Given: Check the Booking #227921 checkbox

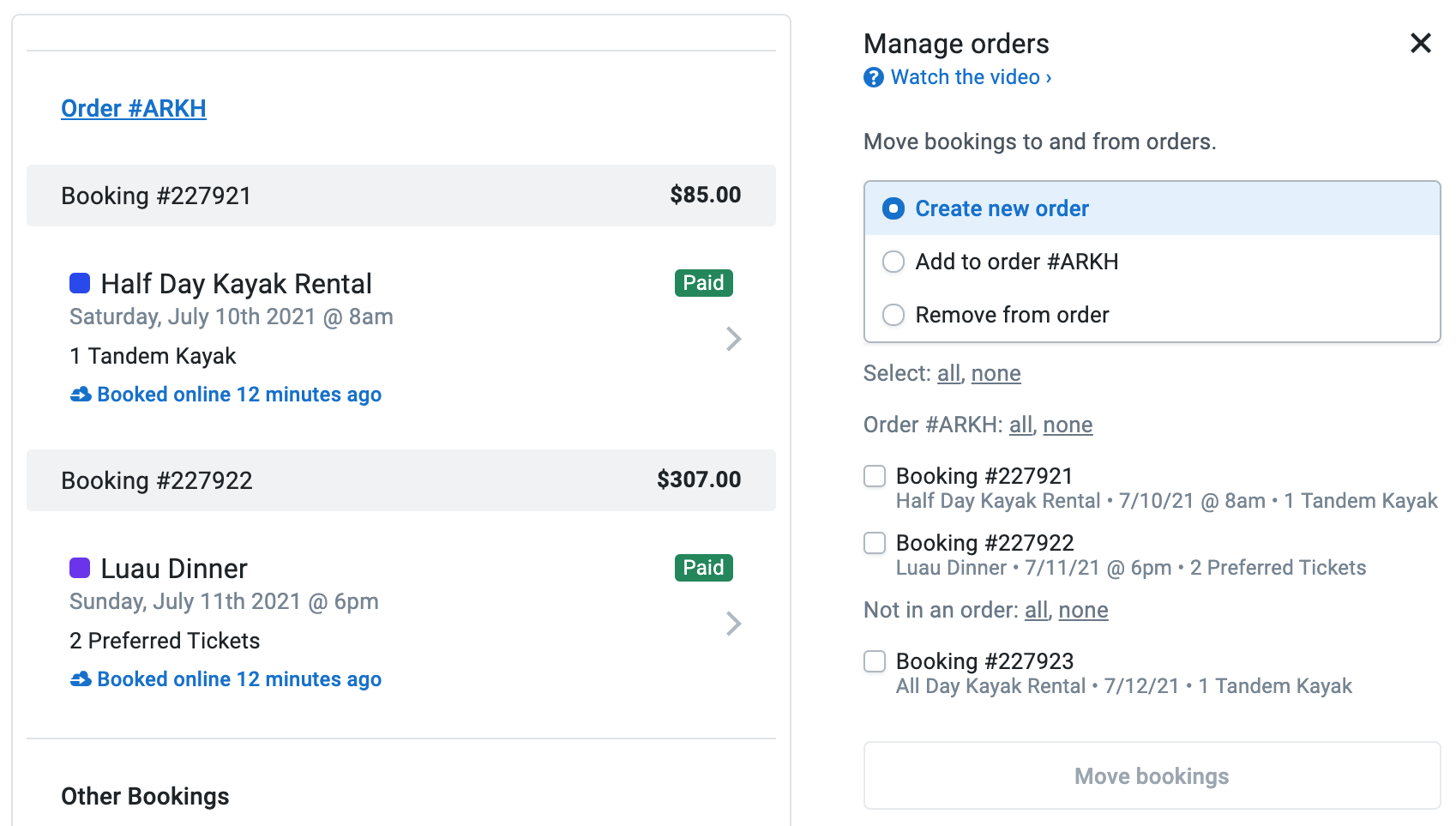Looking at the screenshot, I should coord(875,476).
